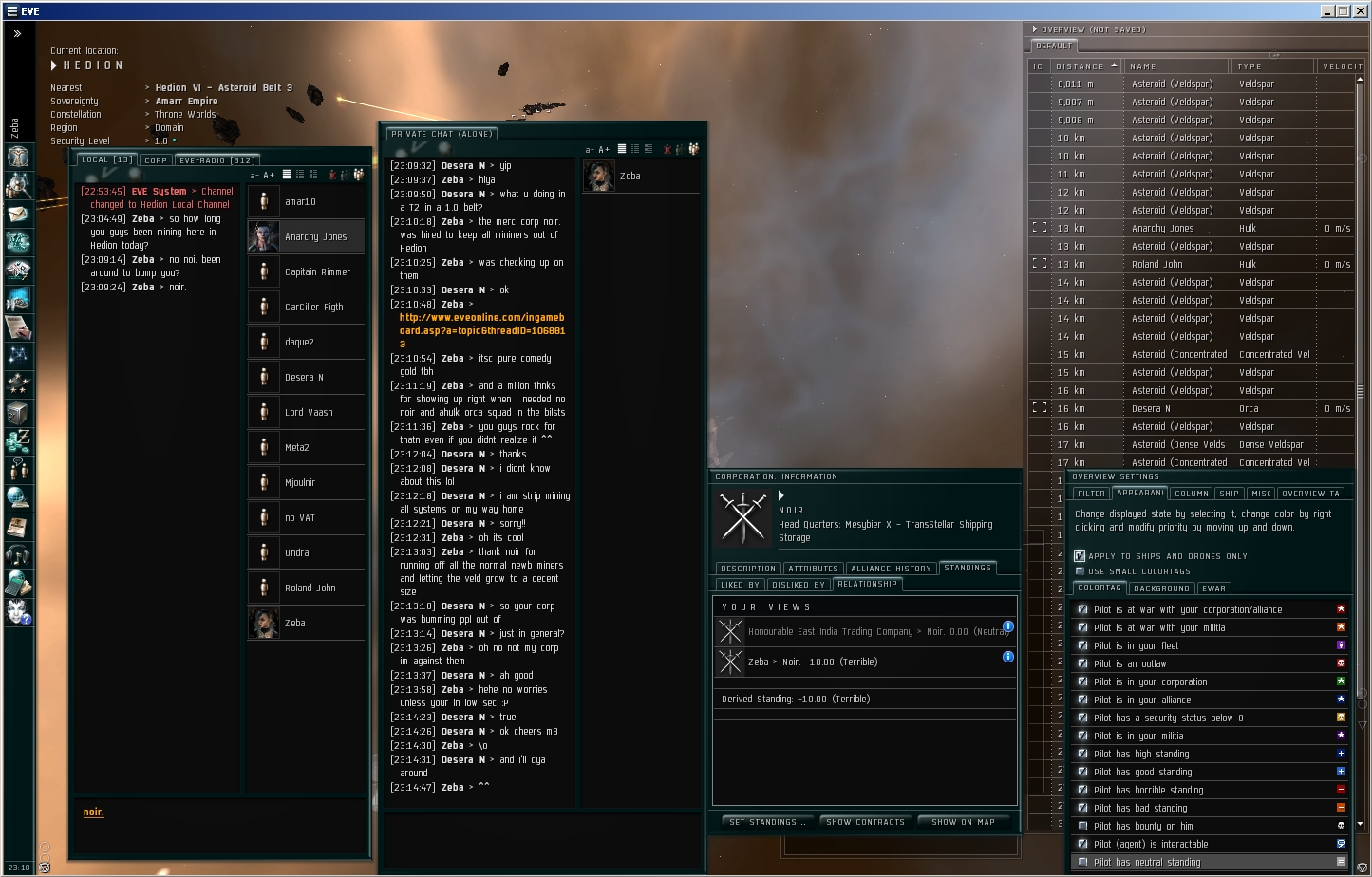Open the calculator icon in the sidebar
Image resolution: width=1372 pixels, height=877 pixels.
click(x=18, y=584)
